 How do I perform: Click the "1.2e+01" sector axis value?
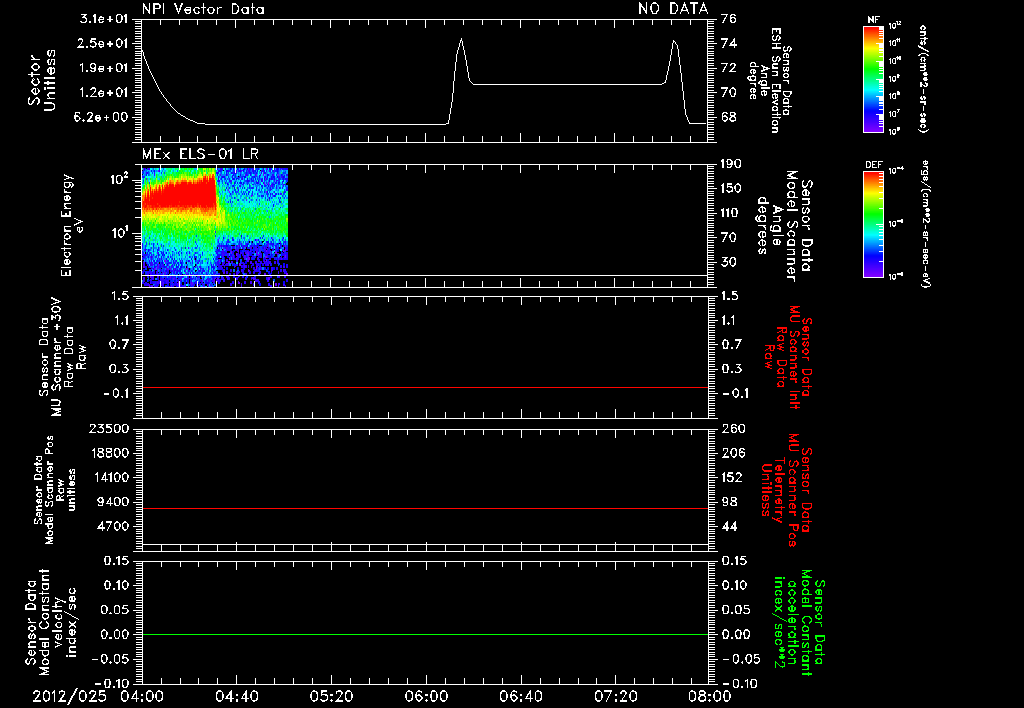click(104, 93)
